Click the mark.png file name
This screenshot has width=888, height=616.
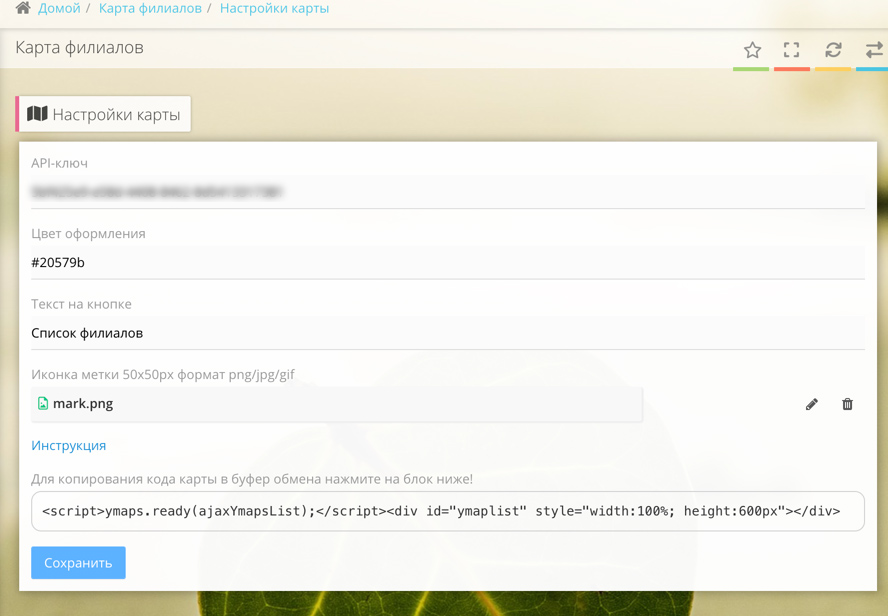83,404
